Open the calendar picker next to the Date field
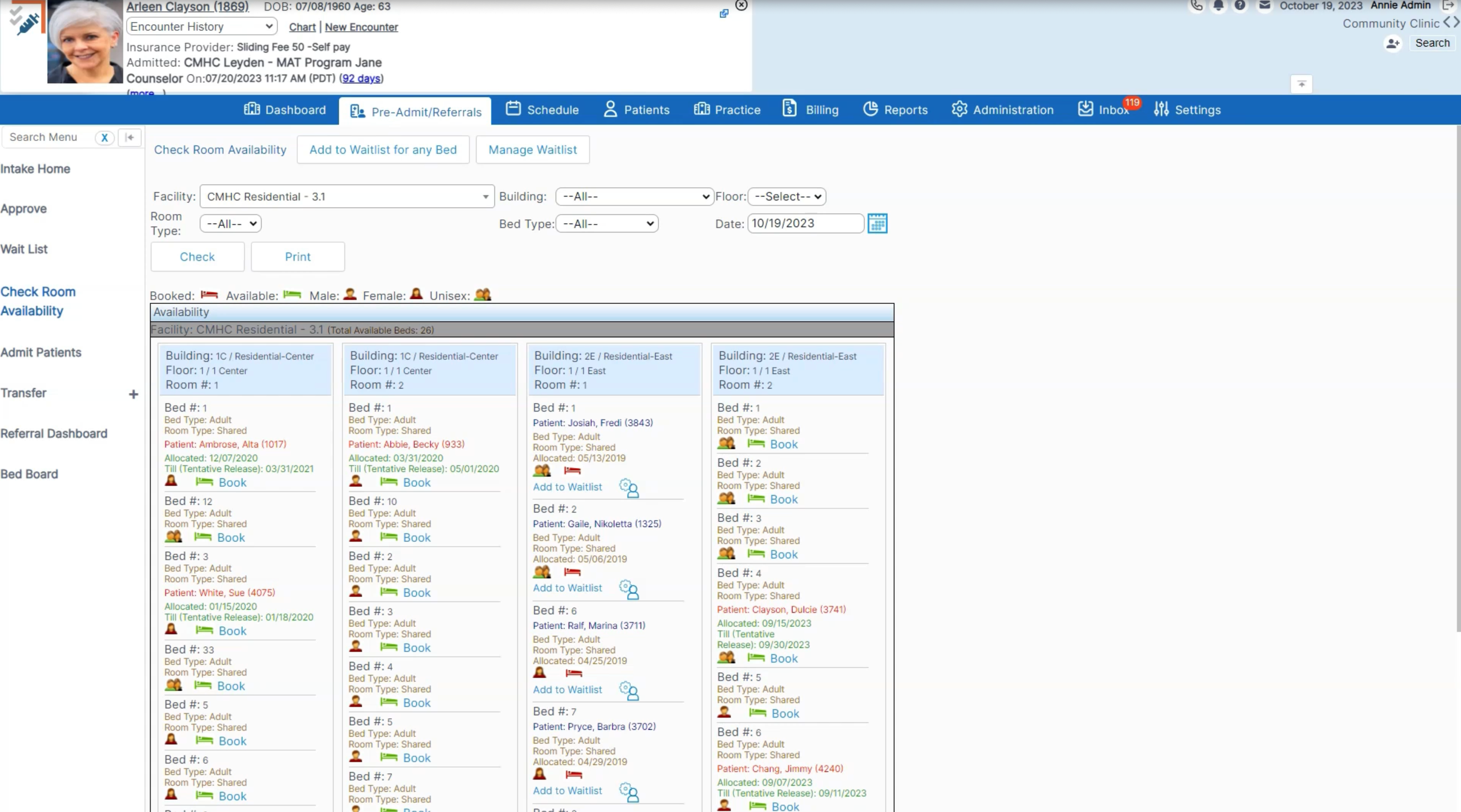1461x812 pixels. click(x=878, y=223)
